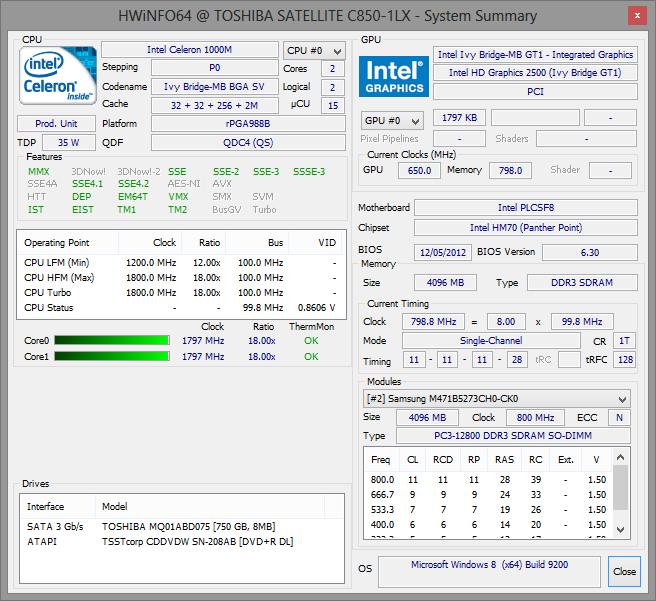Click the TDP 35 W field

pyautogui.click(x=69, y=143)
